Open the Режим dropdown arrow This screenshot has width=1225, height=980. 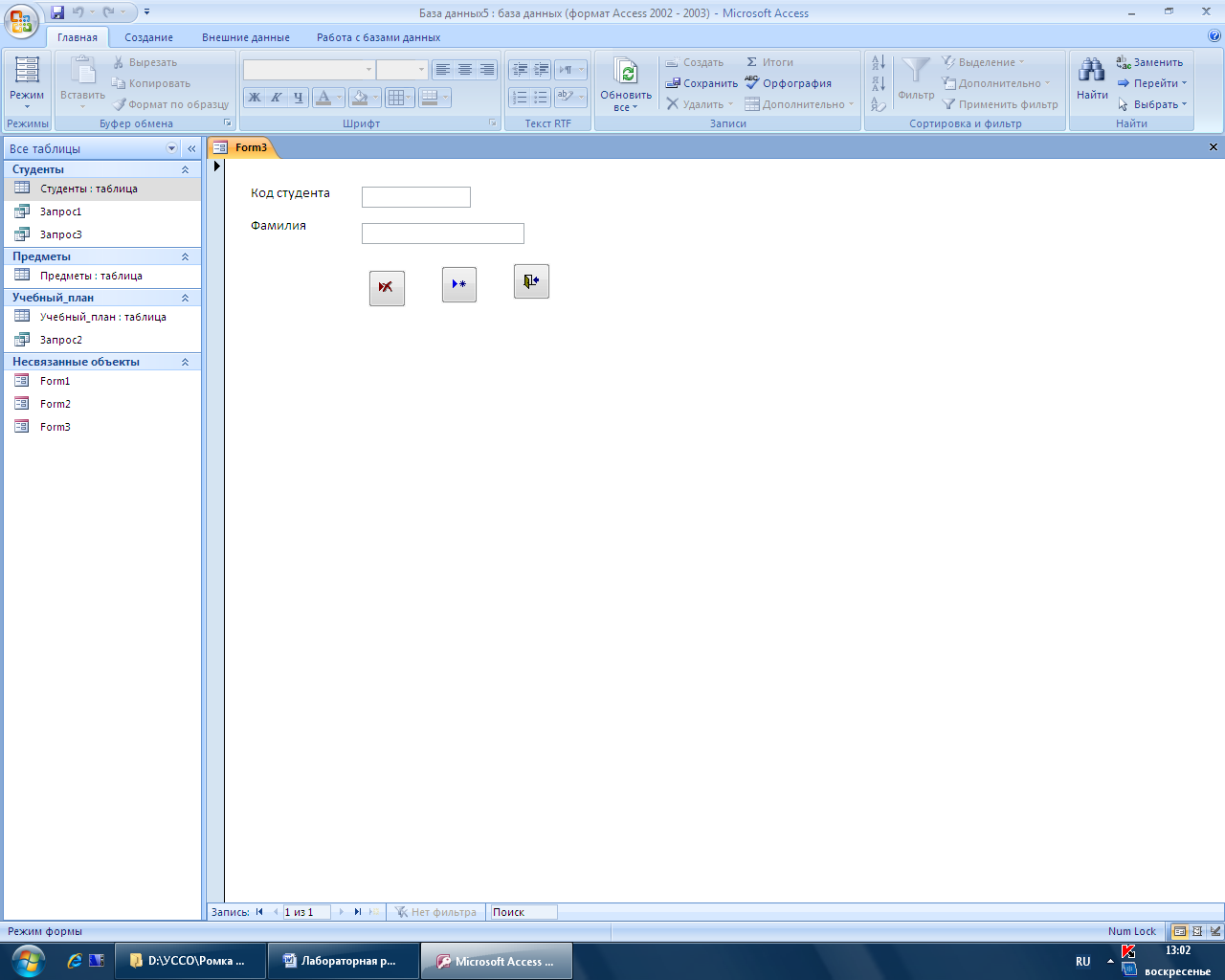(x=27, y=107)
